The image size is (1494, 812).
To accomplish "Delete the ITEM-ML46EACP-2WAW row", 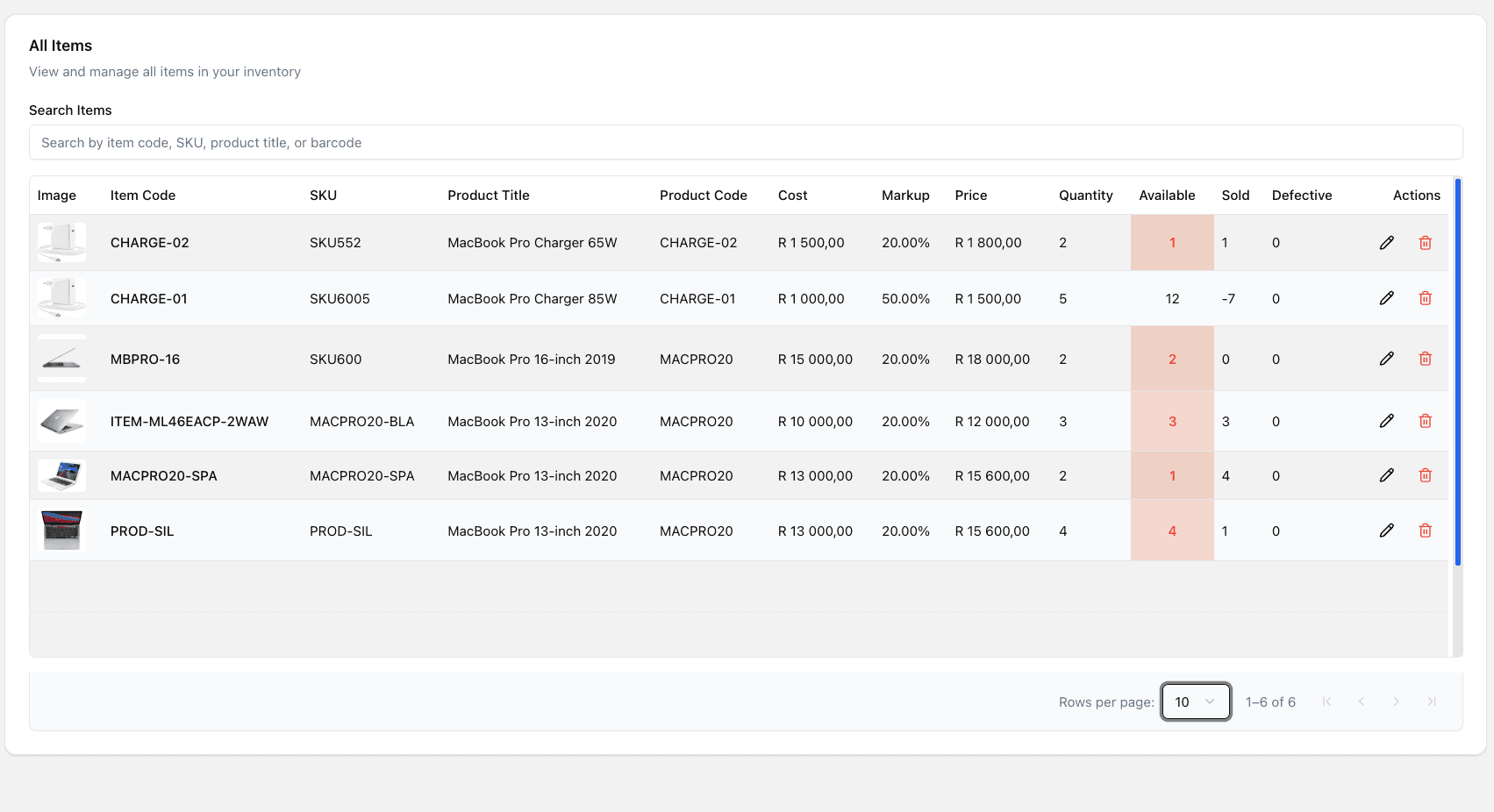I will point(1426,421).
